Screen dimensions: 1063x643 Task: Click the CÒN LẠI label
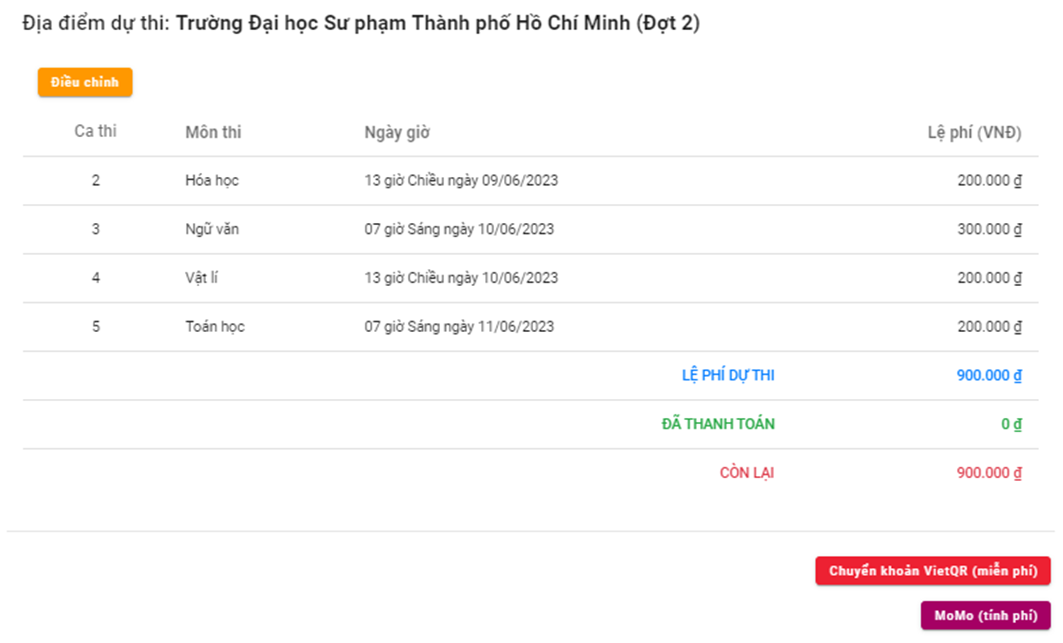747,473
